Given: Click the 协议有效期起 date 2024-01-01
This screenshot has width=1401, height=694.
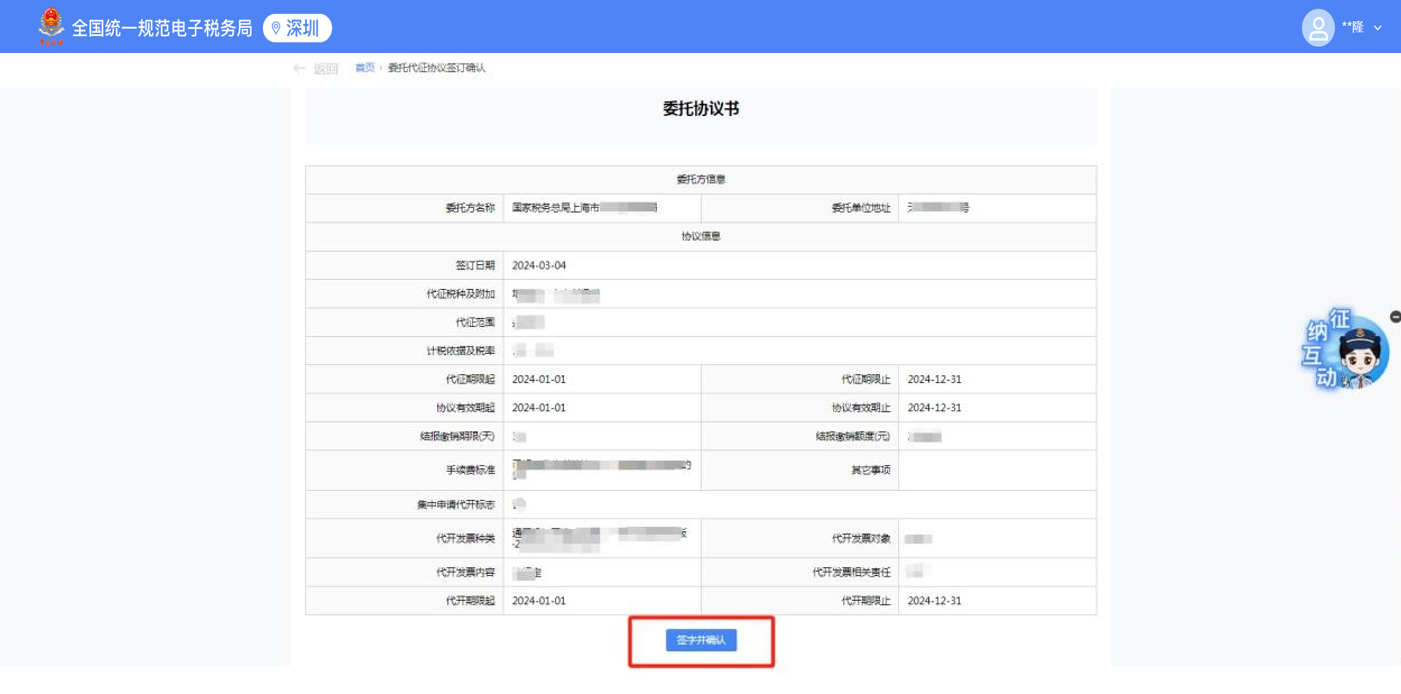Looking at the screenshot, I should point(539,408).
